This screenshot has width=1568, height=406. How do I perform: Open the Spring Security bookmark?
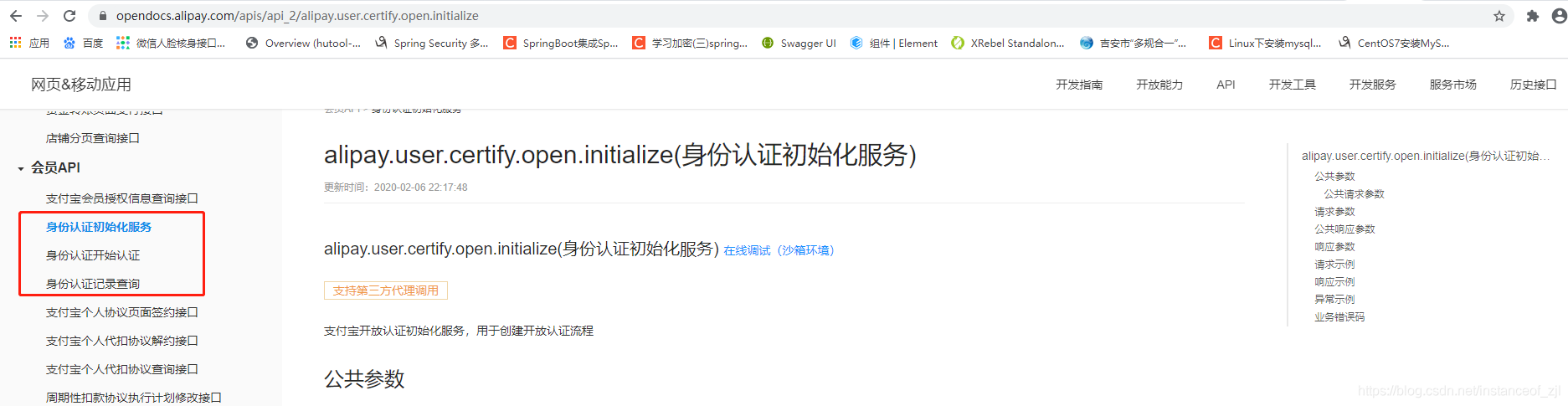point(432,43)
